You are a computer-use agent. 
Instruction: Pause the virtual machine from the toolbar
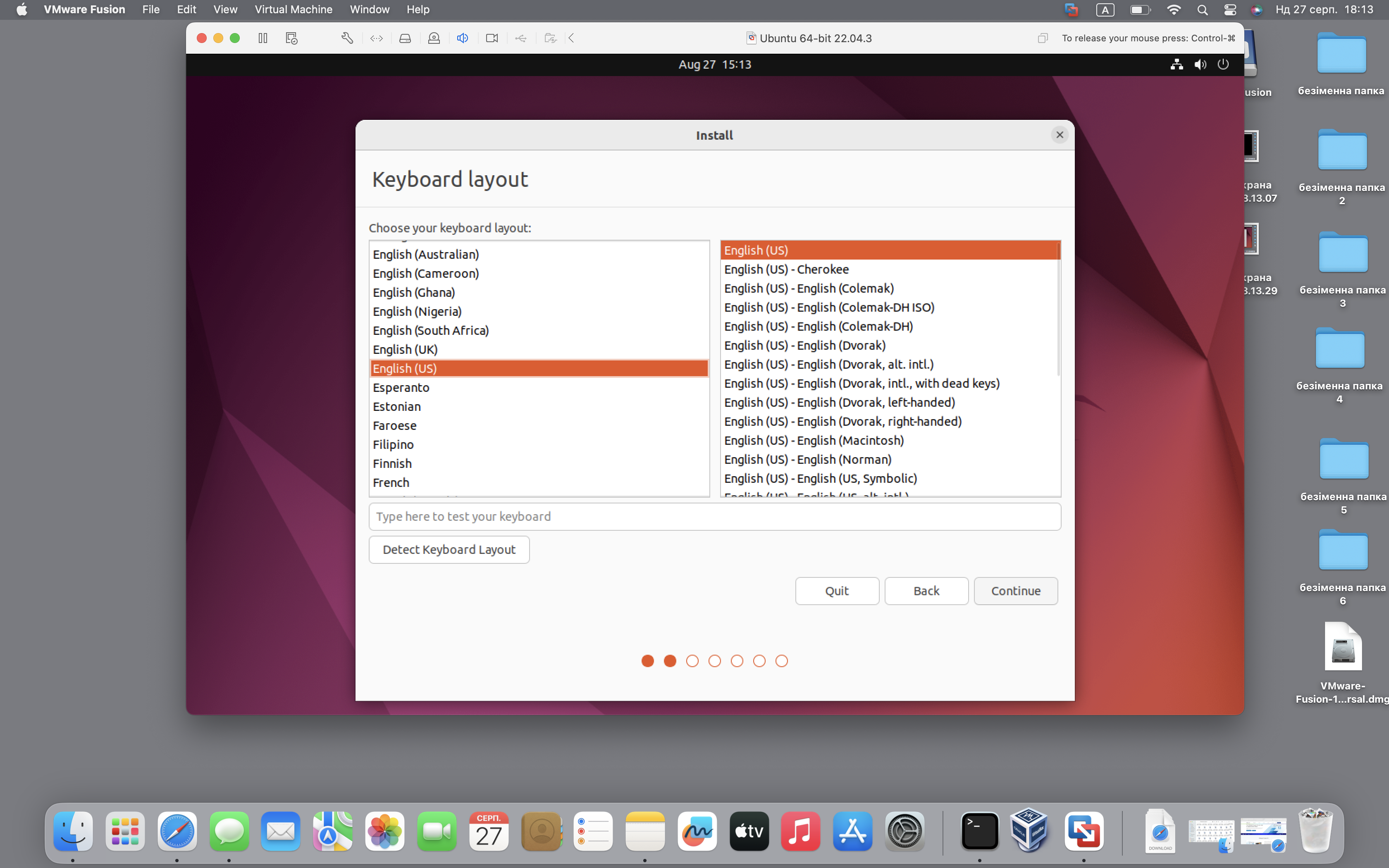(263, 38)
